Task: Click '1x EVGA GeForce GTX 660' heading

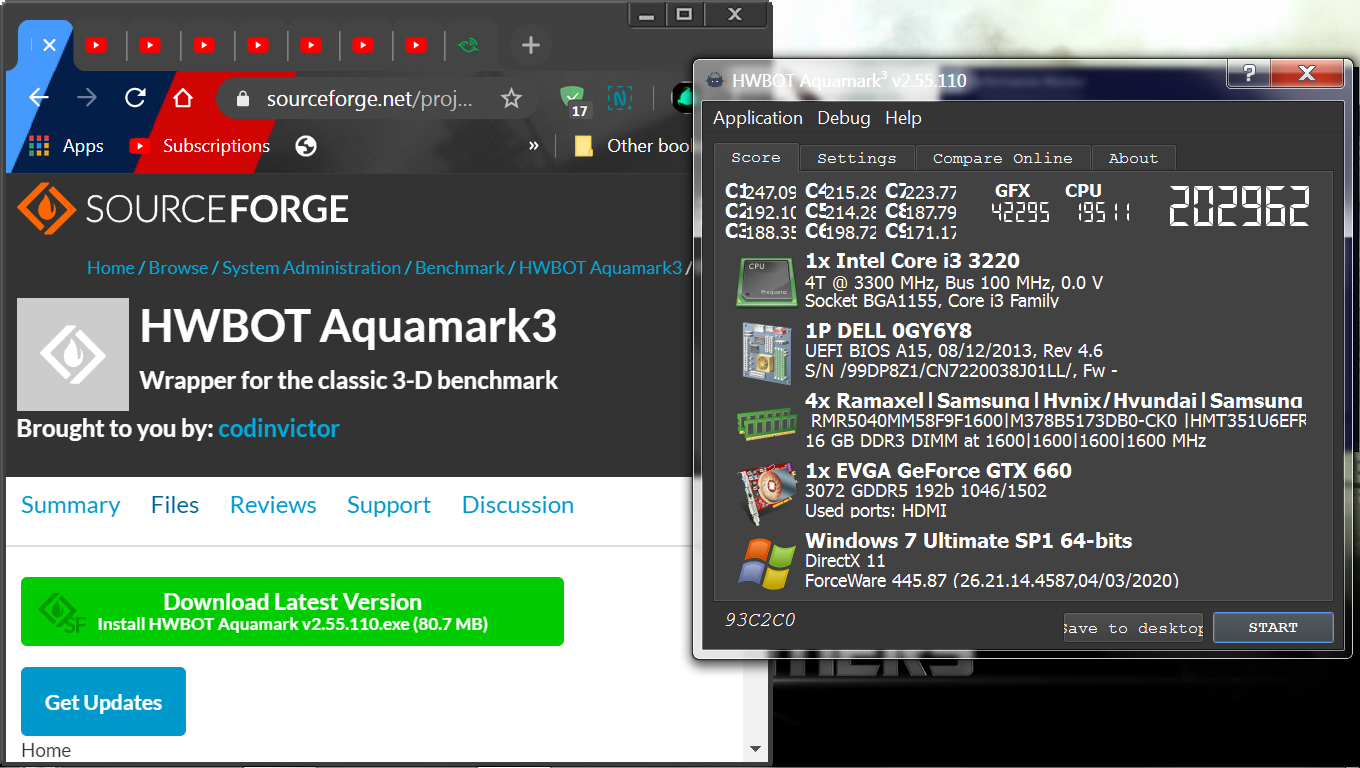Action: (938, 471)
